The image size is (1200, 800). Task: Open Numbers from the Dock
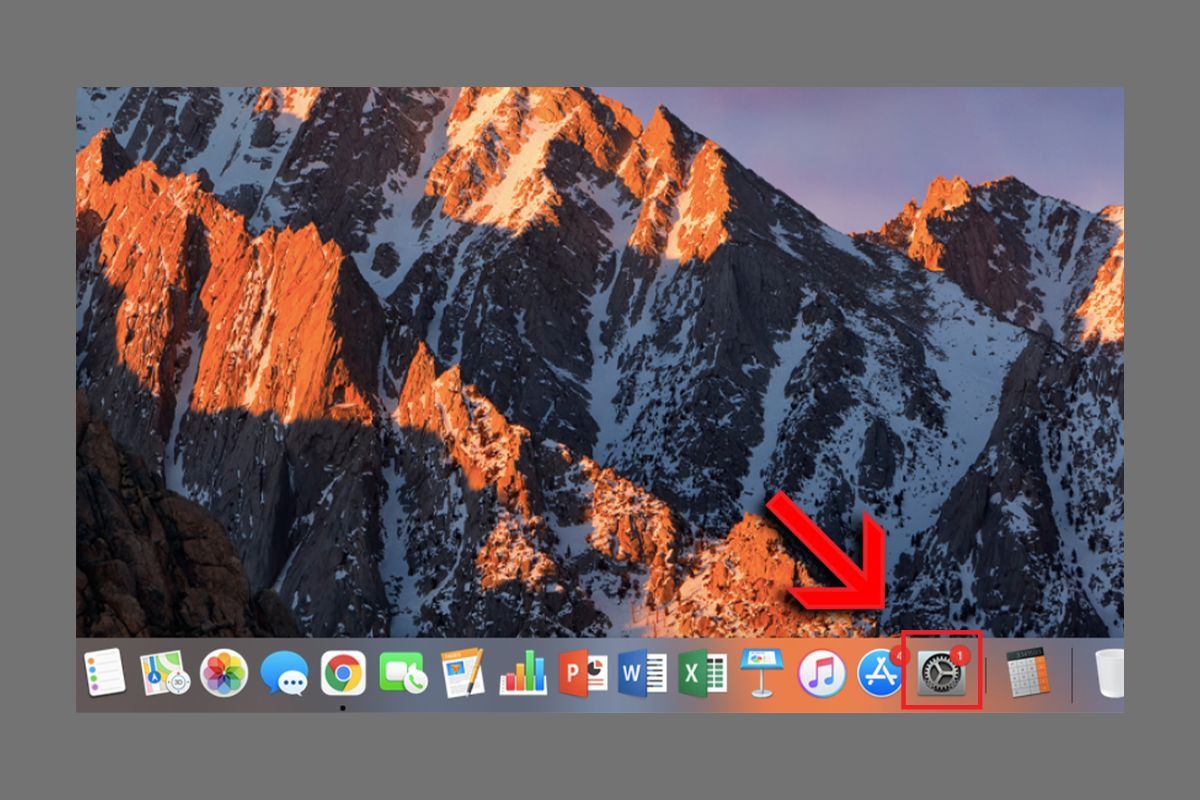pos(522,673)
